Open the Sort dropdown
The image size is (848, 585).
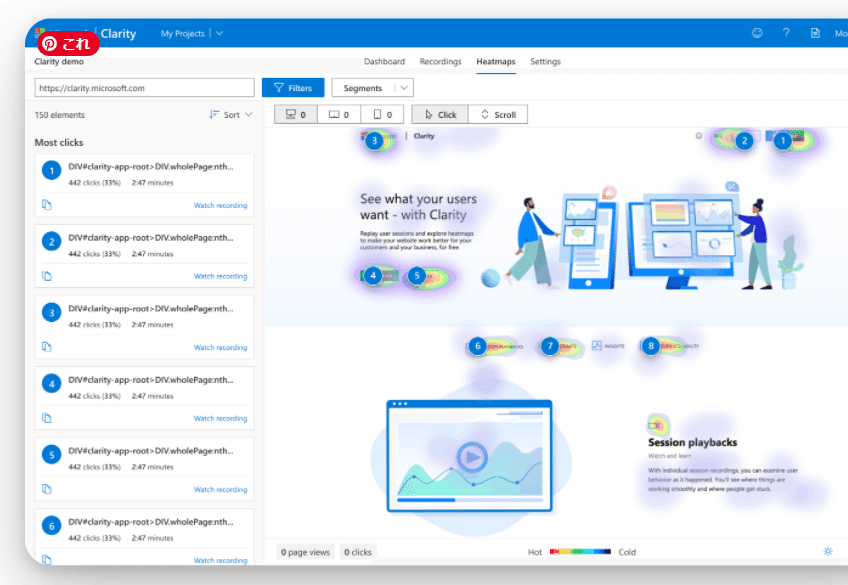click(231, 115)
